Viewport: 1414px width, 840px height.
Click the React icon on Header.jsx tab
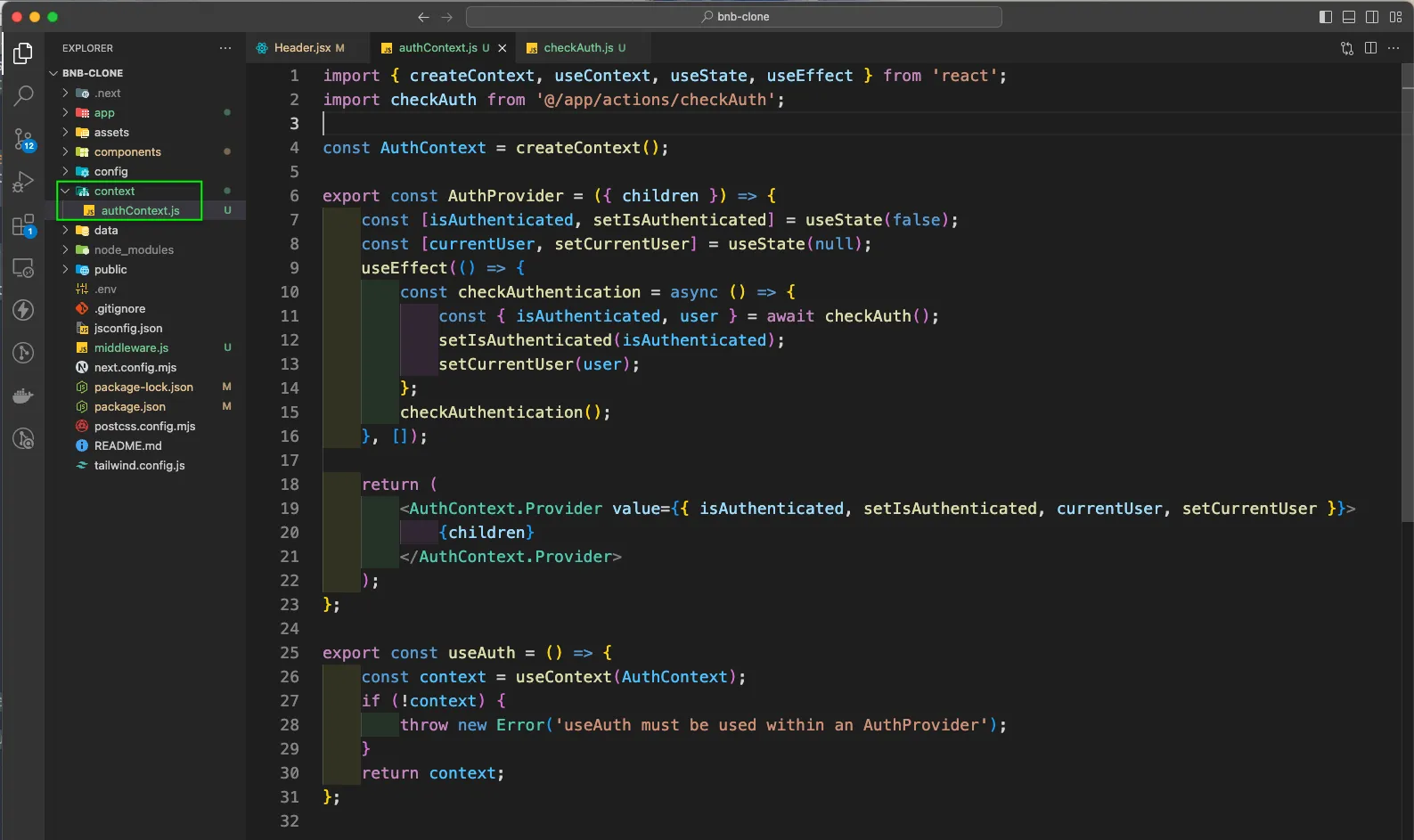tap(262, 48)
